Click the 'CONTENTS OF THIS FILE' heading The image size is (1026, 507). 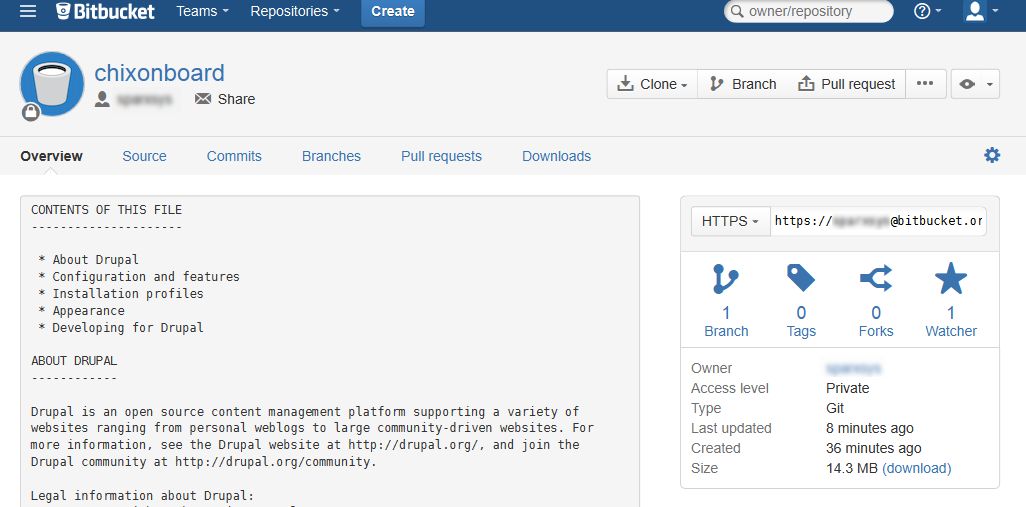(x=107, y=210)
